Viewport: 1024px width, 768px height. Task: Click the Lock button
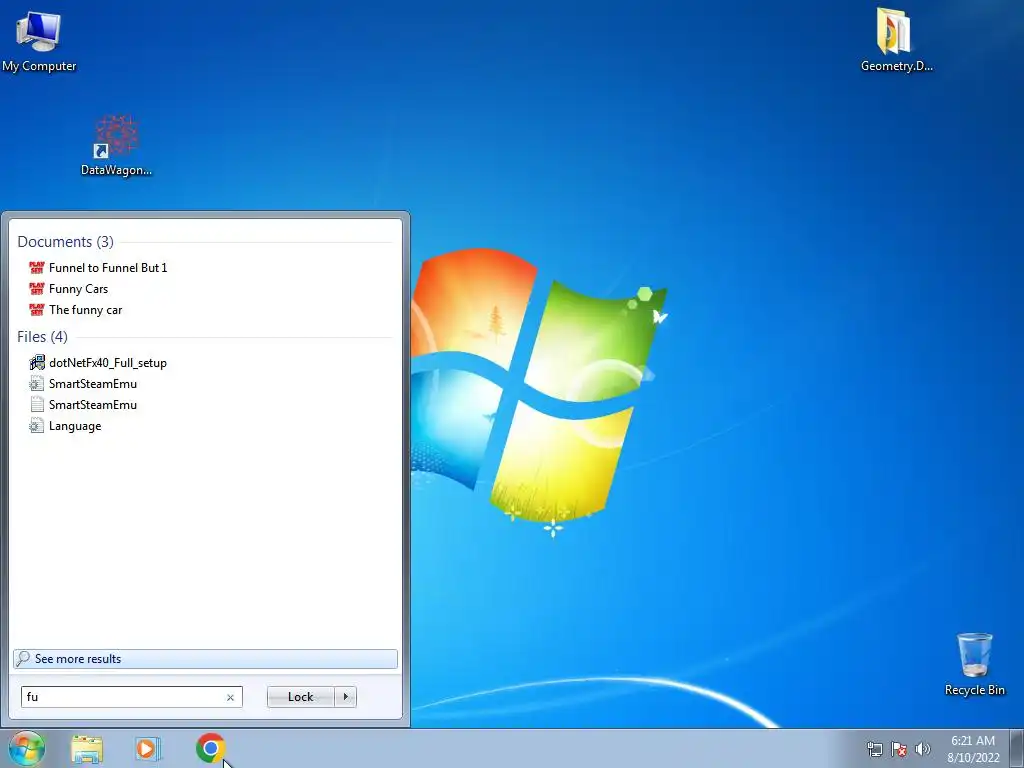(x=300, y=697)
